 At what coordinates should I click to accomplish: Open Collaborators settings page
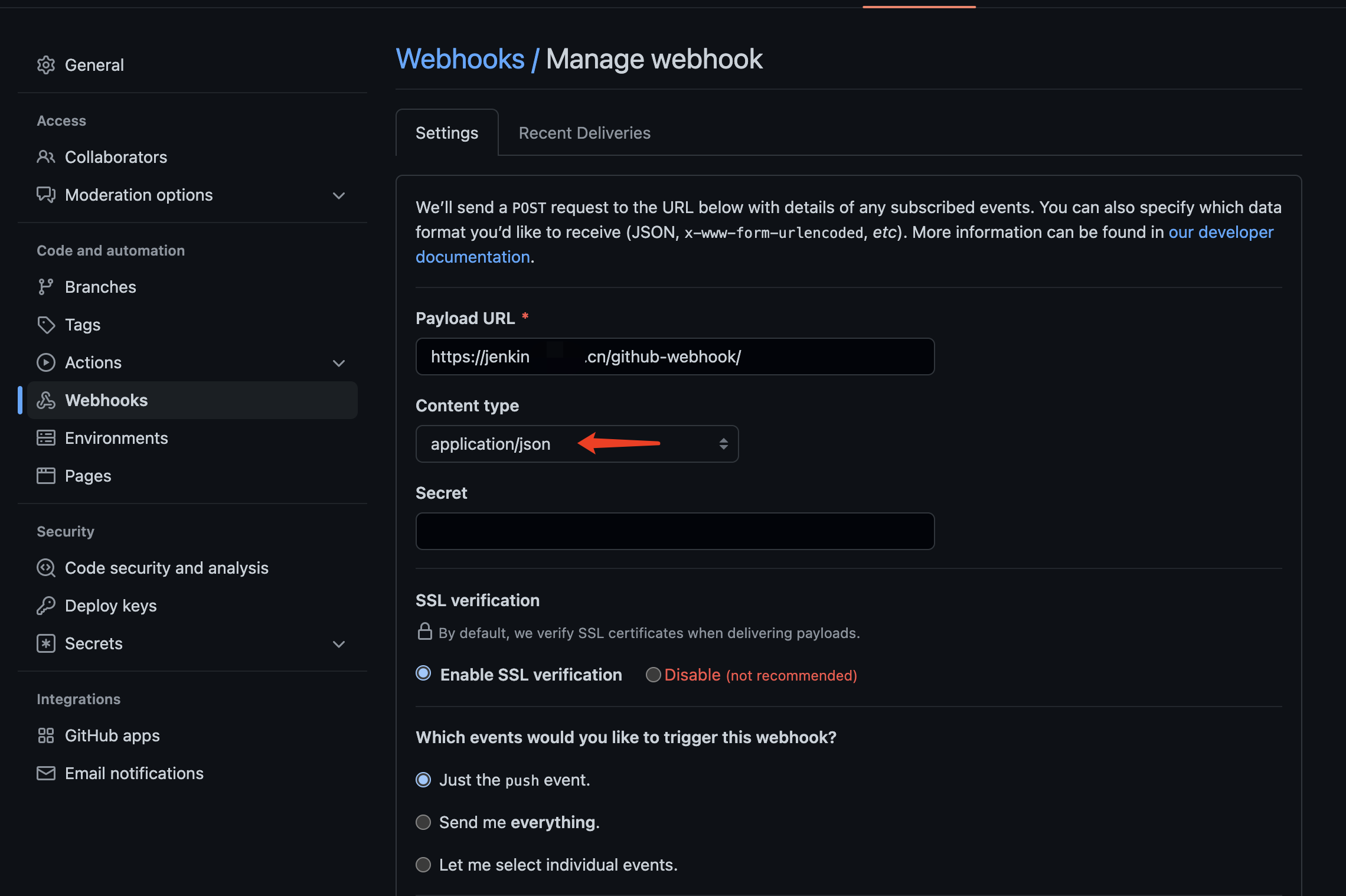[116, 157]
